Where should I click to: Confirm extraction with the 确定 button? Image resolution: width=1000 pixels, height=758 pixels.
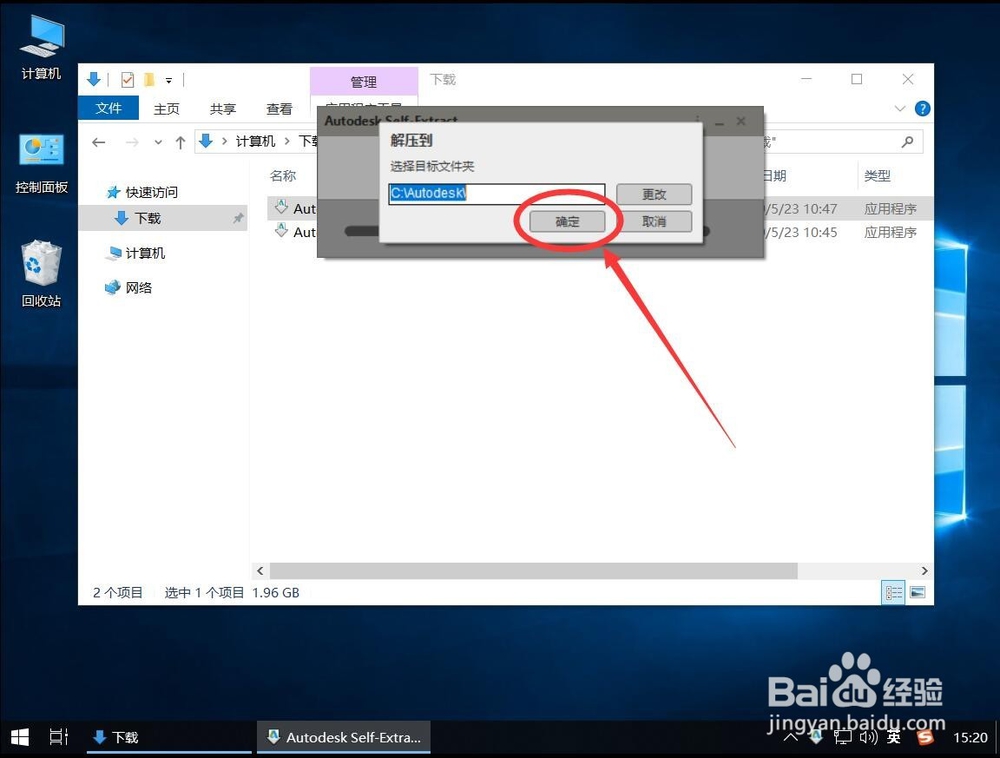[x=567, y=221]
